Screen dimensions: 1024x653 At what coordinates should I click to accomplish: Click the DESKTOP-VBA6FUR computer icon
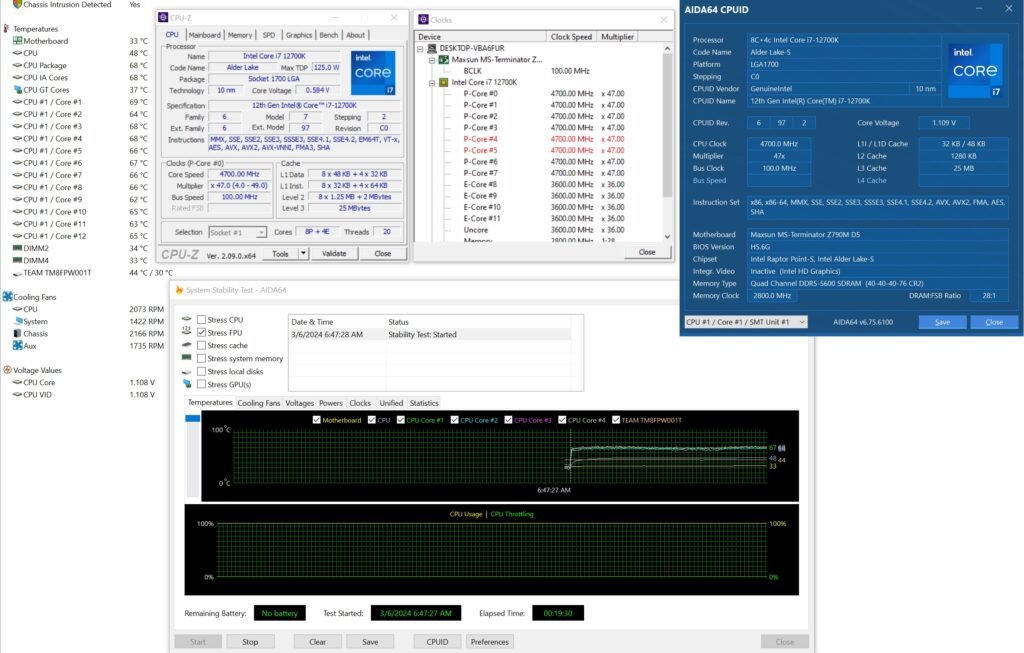(x=432, y=48)
